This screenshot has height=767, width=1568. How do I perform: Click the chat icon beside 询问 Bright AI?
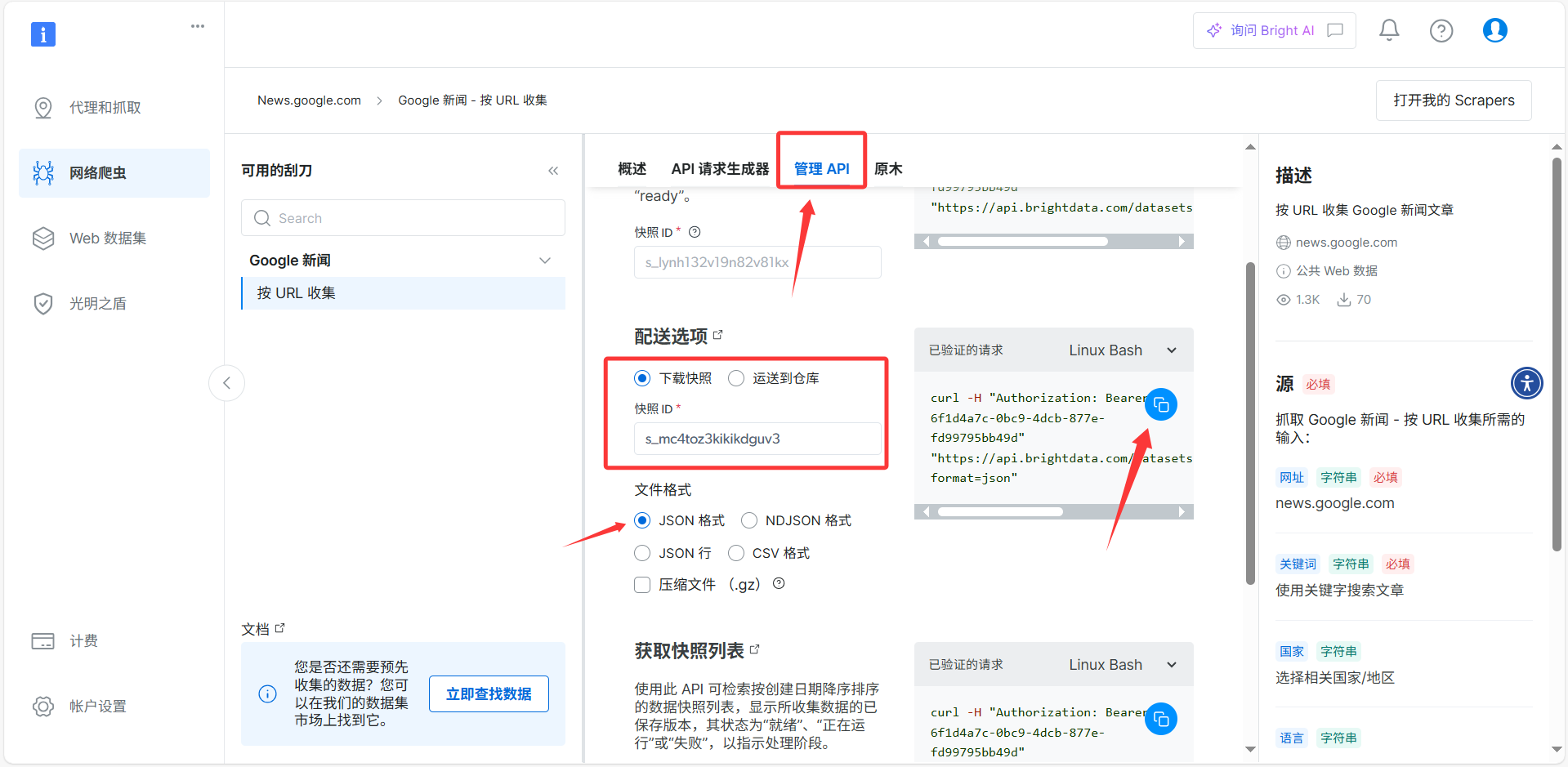[x=1335, y=30]
